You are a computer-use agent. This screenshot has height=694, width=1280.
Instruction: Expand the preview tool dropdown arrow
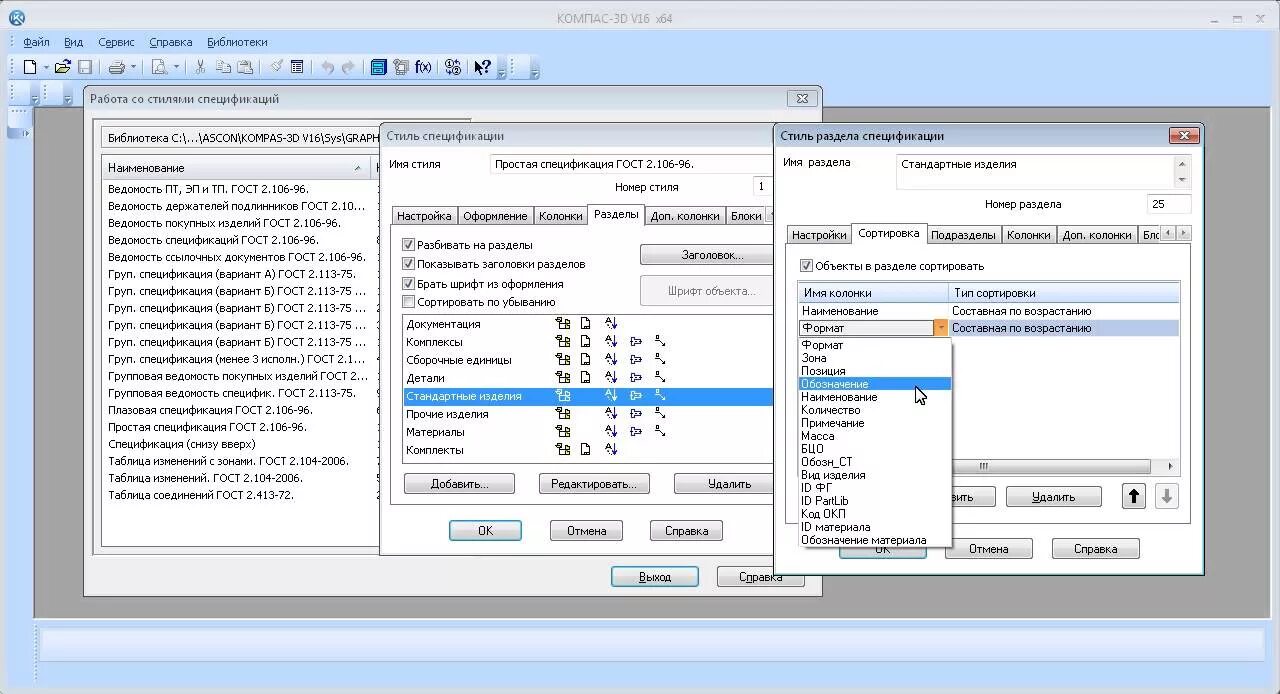tap(175, 67)
